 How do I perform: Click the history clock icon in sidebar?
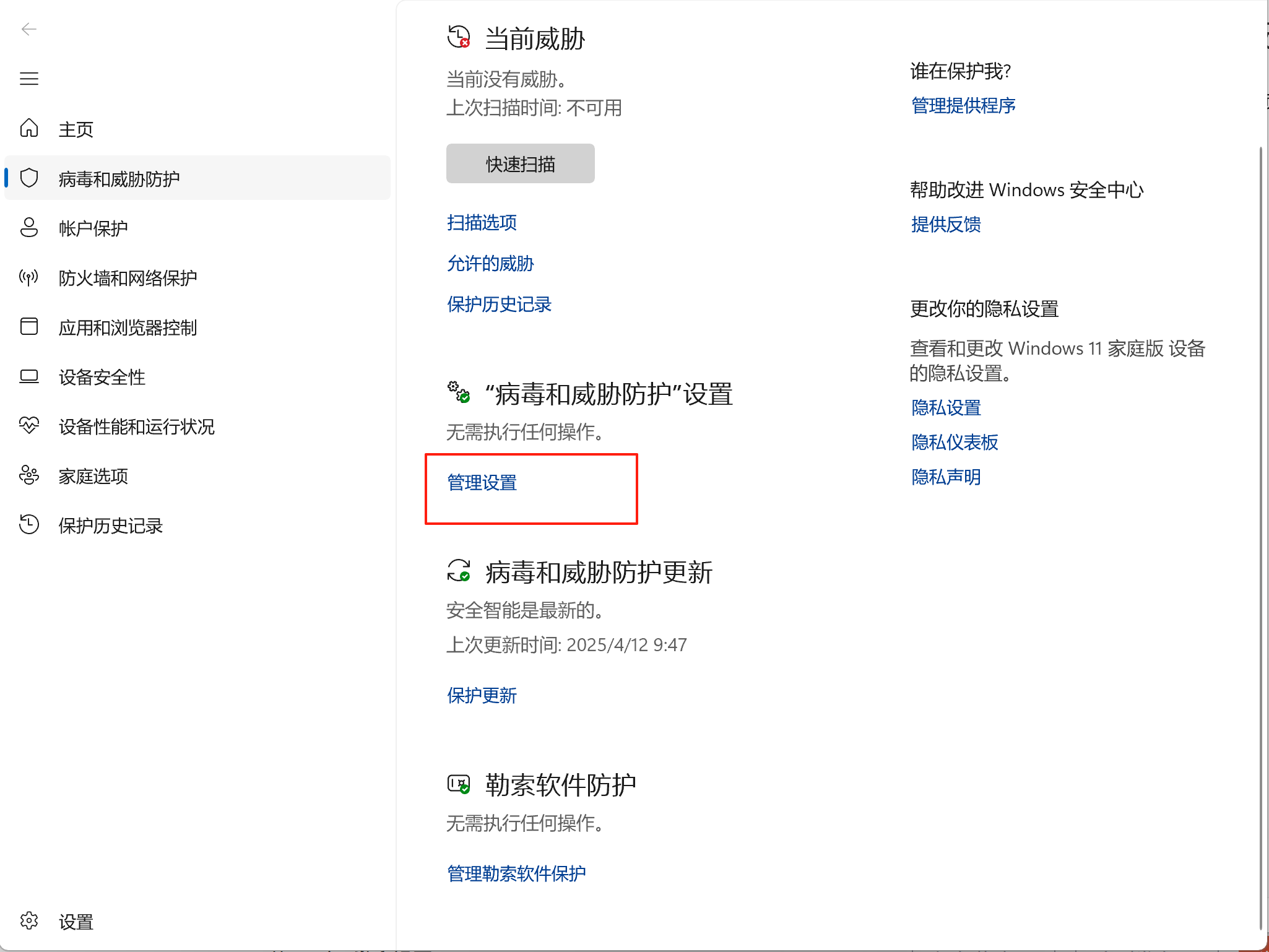click(29, 524)
